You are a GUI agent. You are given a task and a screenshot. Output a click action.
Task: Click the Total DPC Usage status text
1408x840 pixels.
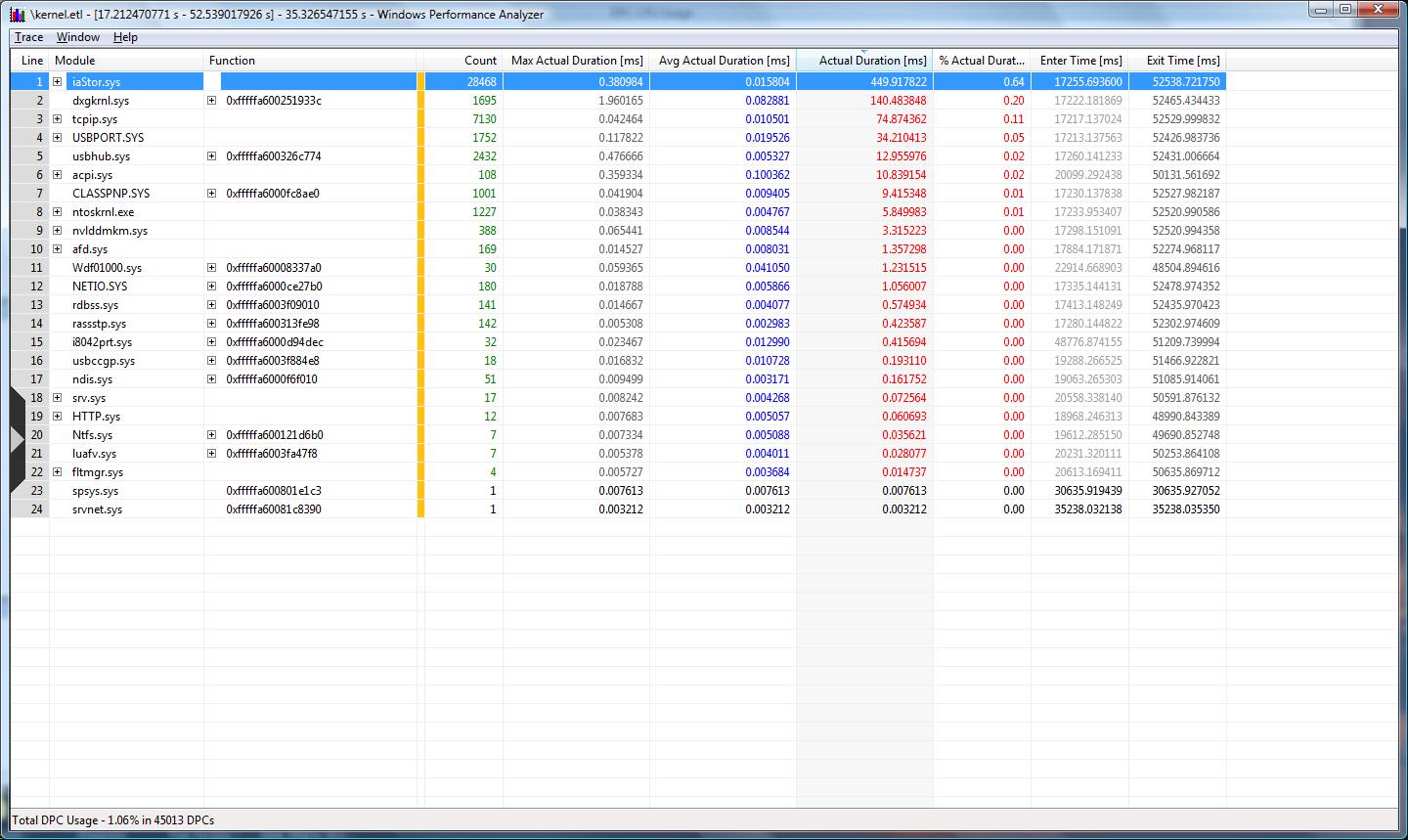pyautogui.click(x=113, y=820)
